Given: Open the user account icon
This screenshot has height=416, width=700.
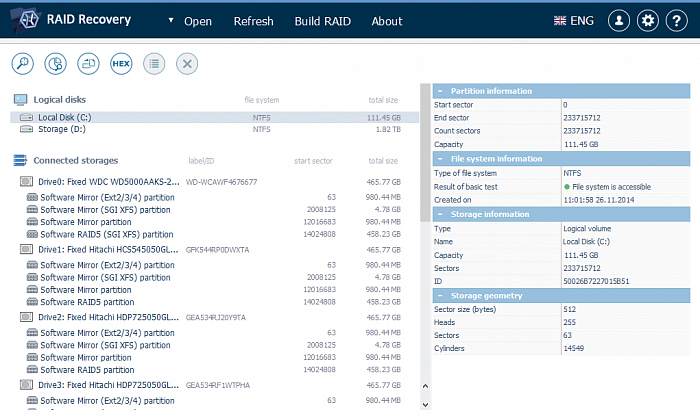Looking at the screenshot, I should (619, 21).
